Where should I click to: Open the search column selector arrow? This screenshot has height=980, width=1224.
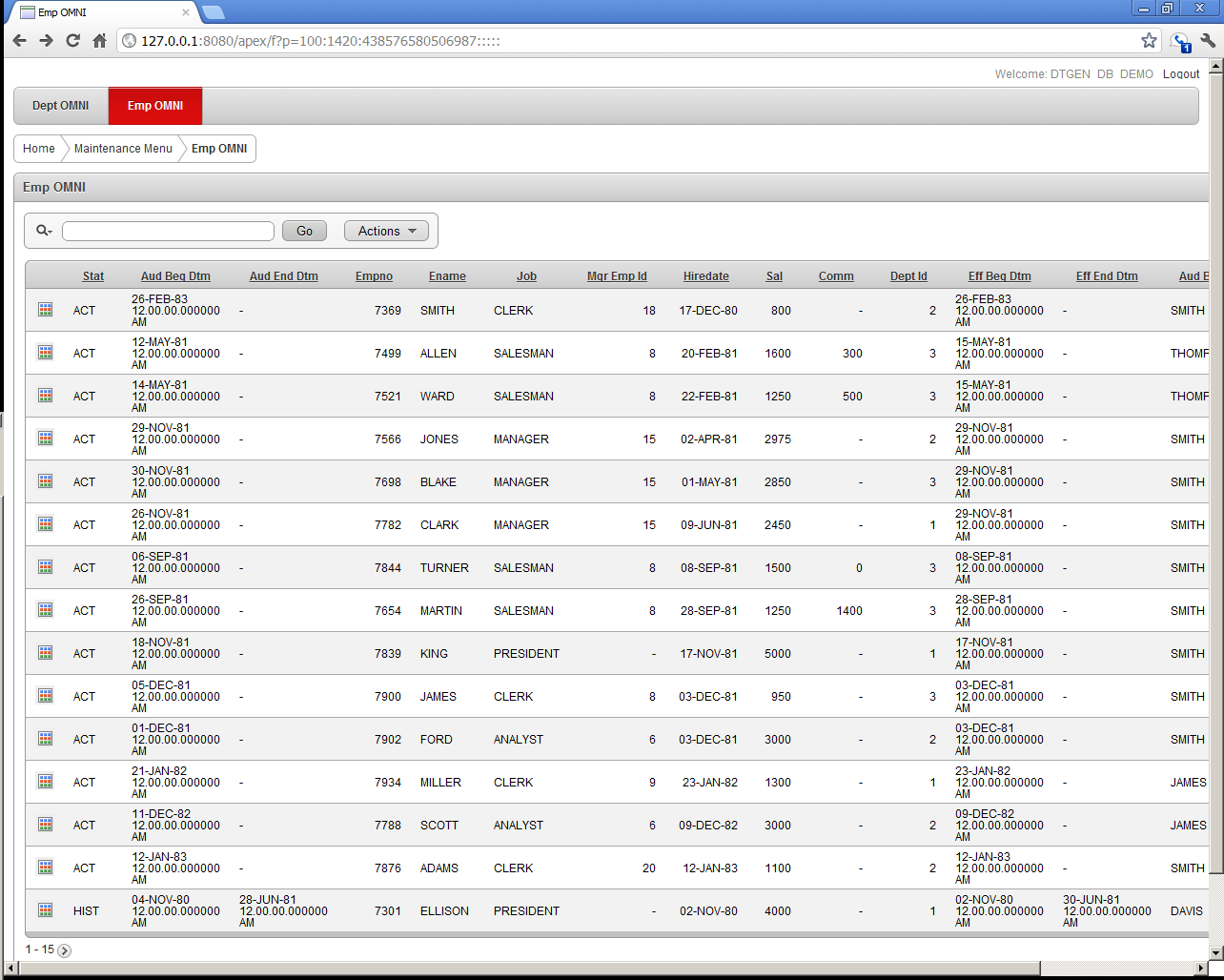51,234
